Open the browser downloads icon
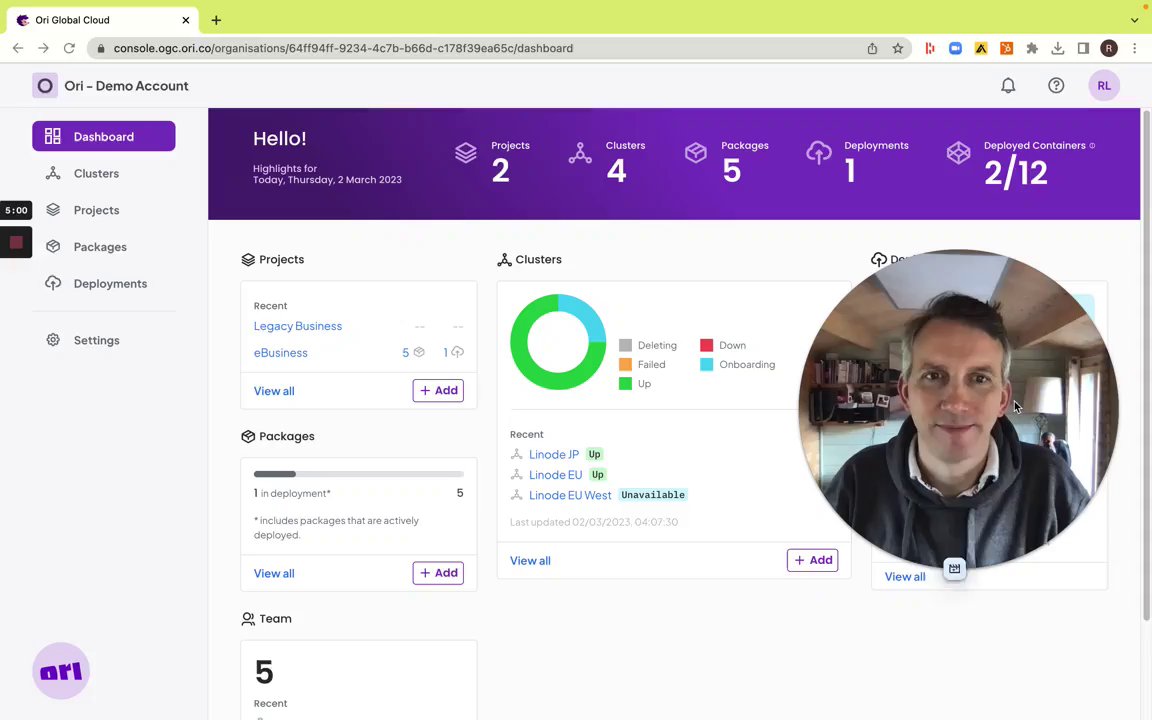Viewport: 1152px width, 720px height. pos(1057,48)
